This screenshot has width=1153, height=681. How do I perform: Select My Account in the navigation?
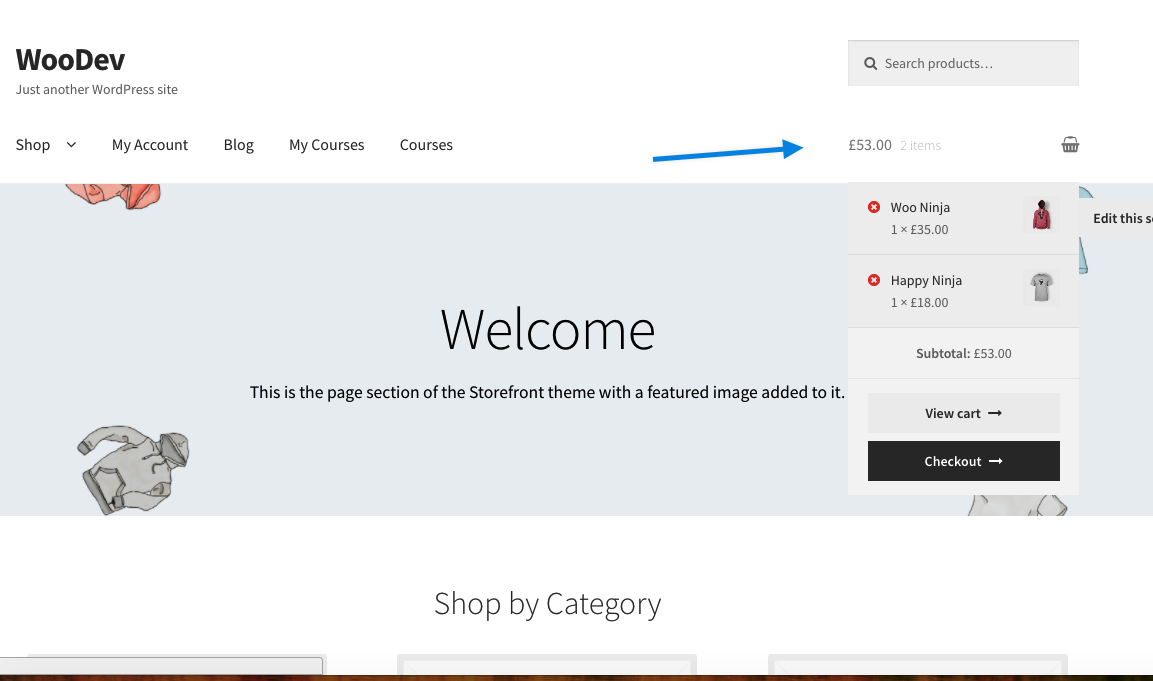(x=150, y=145)
